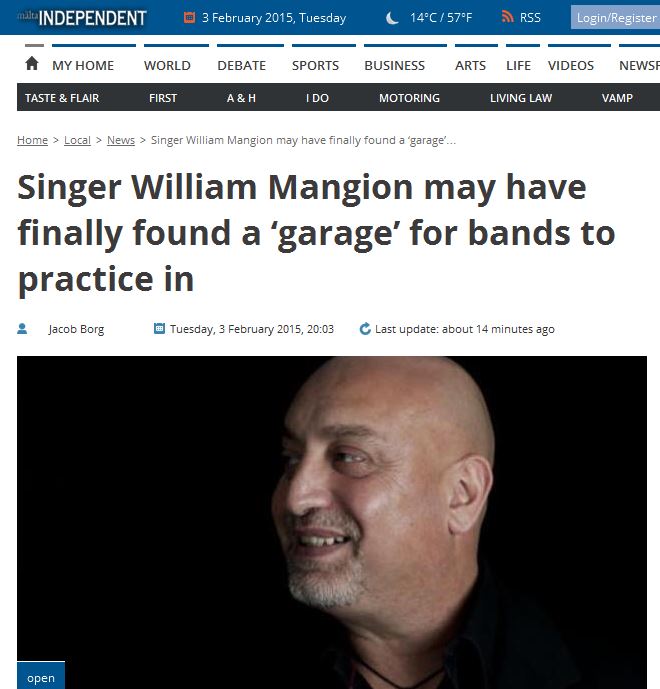
Task: Open the MOTORING tab
Action: 410,98
